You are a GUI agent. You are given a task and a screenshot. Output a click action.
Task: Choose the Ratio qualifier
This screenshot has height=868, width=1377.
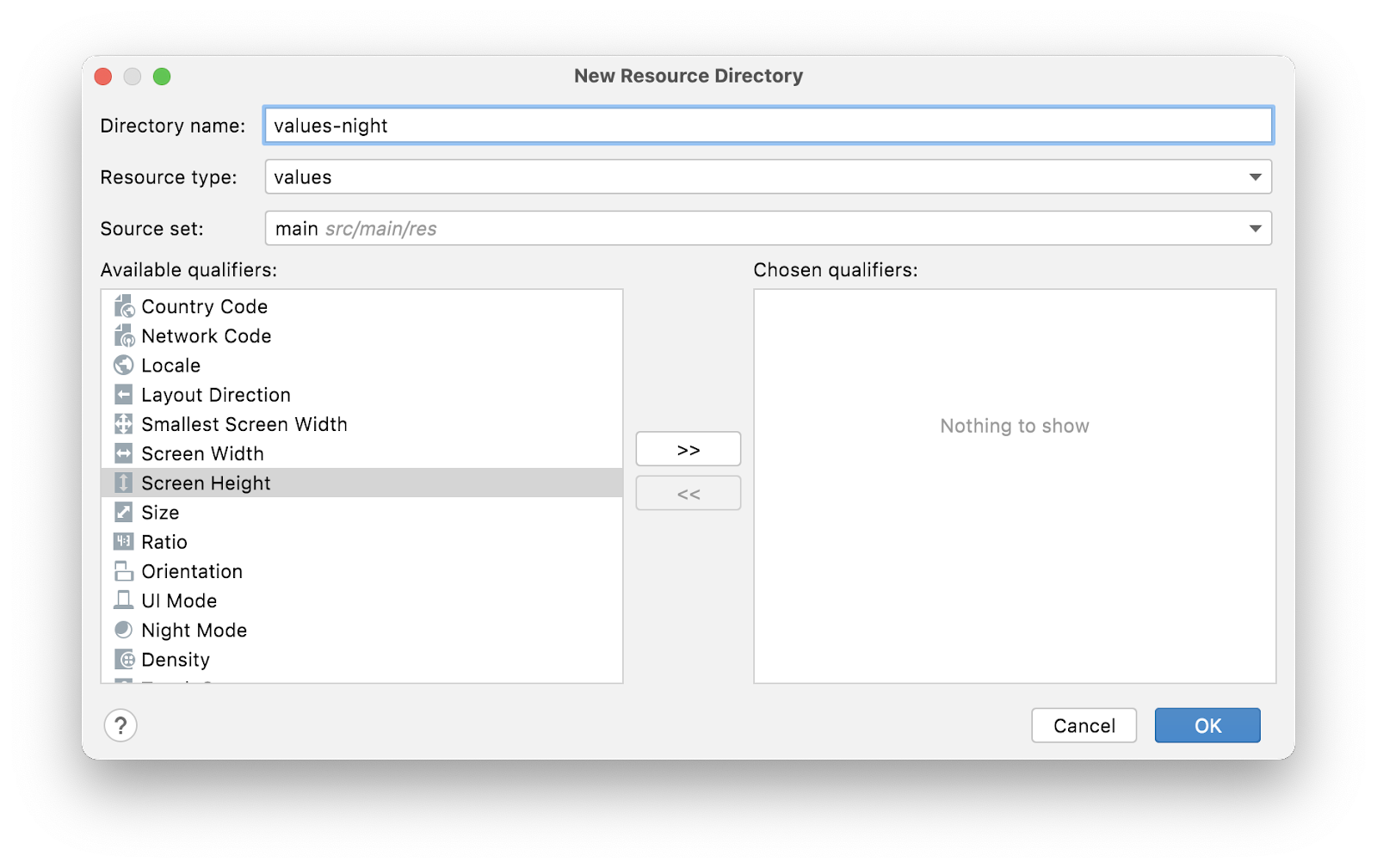pos(164,542)
